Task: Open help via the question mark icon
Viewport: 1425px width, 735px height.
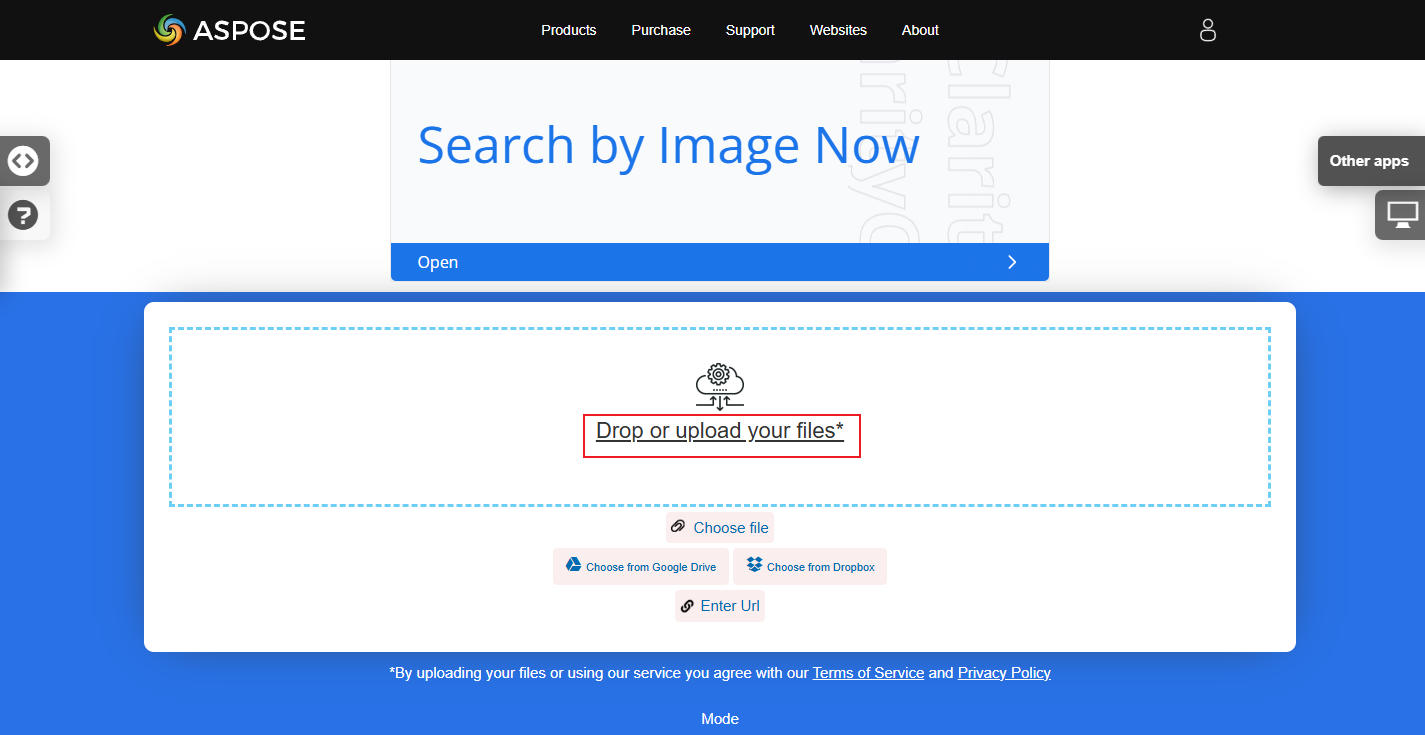Action: coord(23,215)
